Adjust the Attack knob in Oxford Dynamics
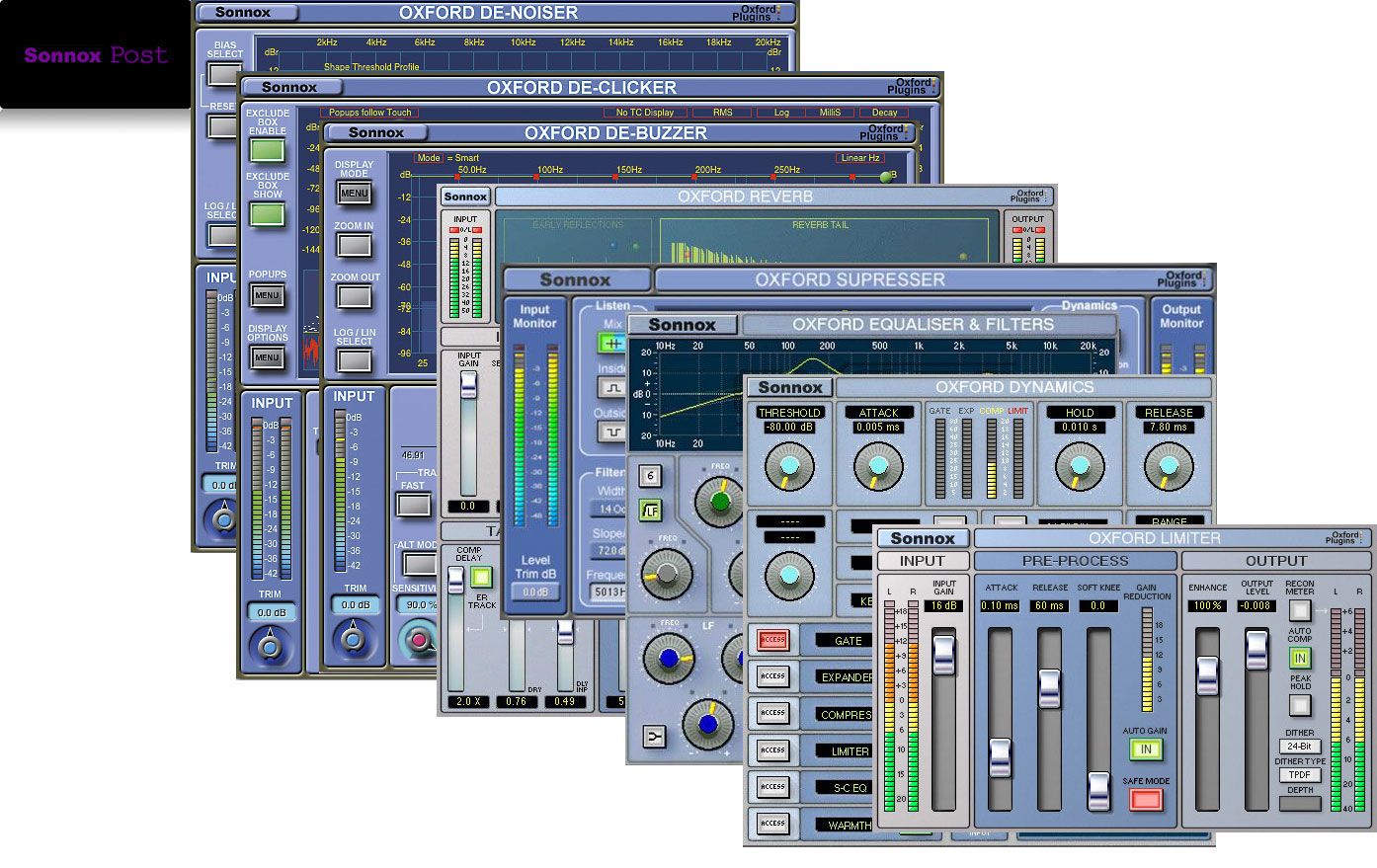The image size is (1377, 868). 877,466
